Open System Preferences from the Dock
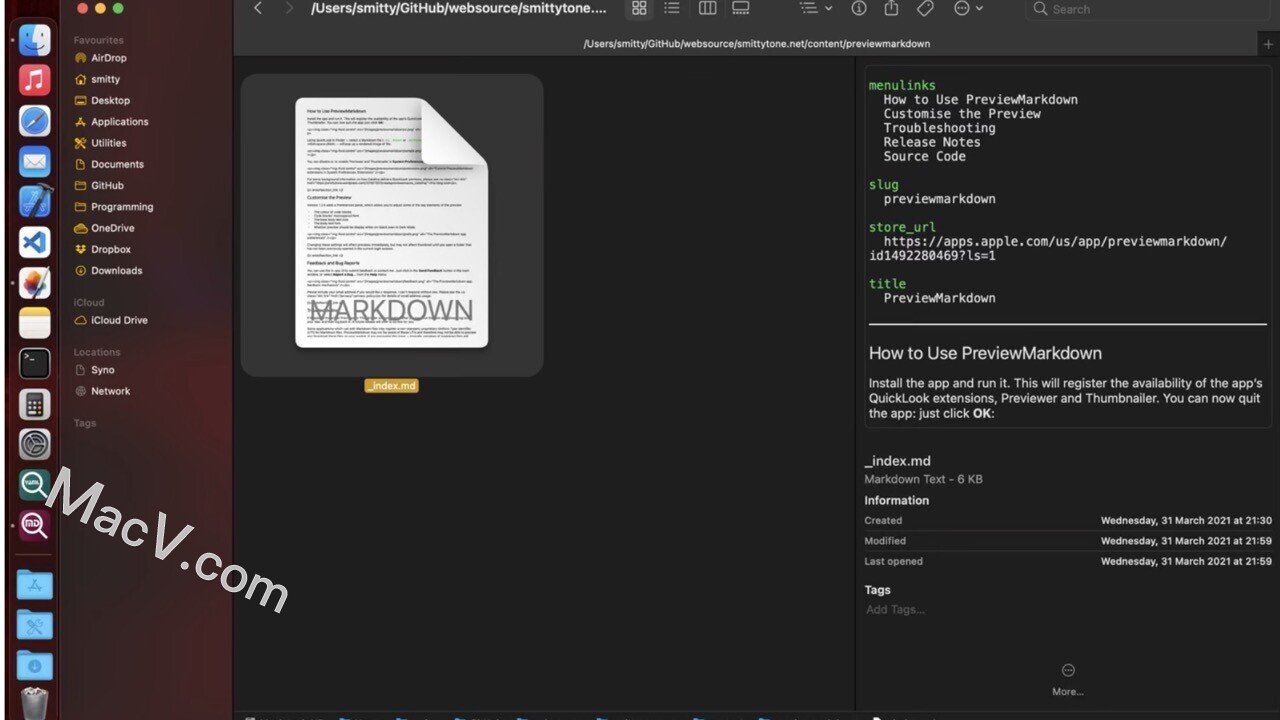 35,444
